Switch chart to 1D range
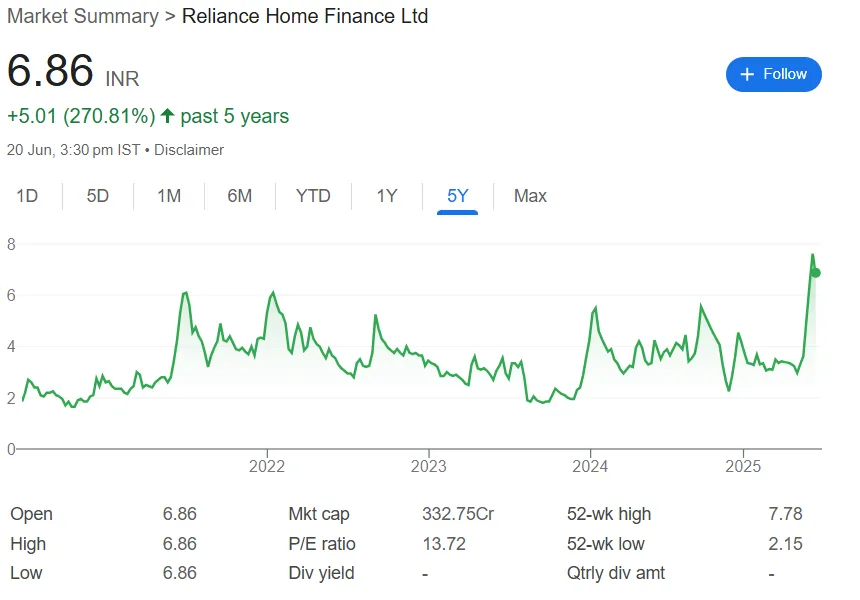The height and width of the screenshot is (600, 860). pyautogui.click(x=27, y=196)
